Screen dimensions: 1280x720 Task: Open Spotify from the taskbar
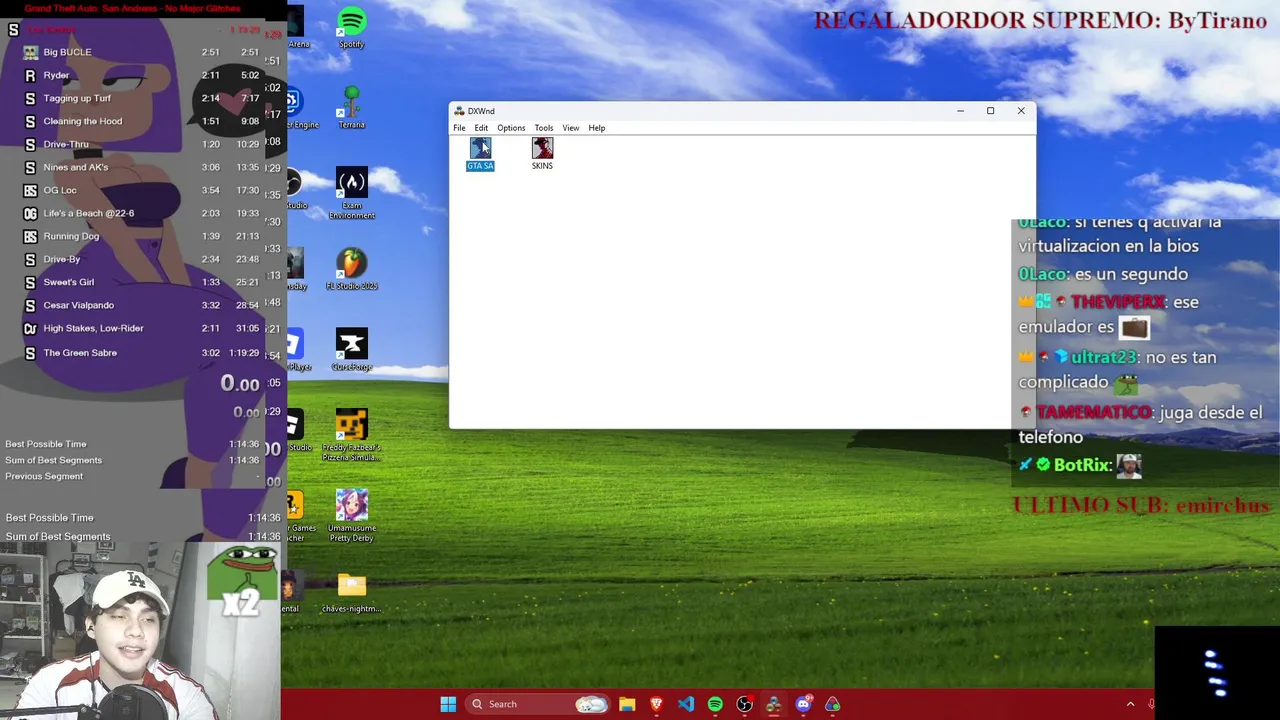715,704
